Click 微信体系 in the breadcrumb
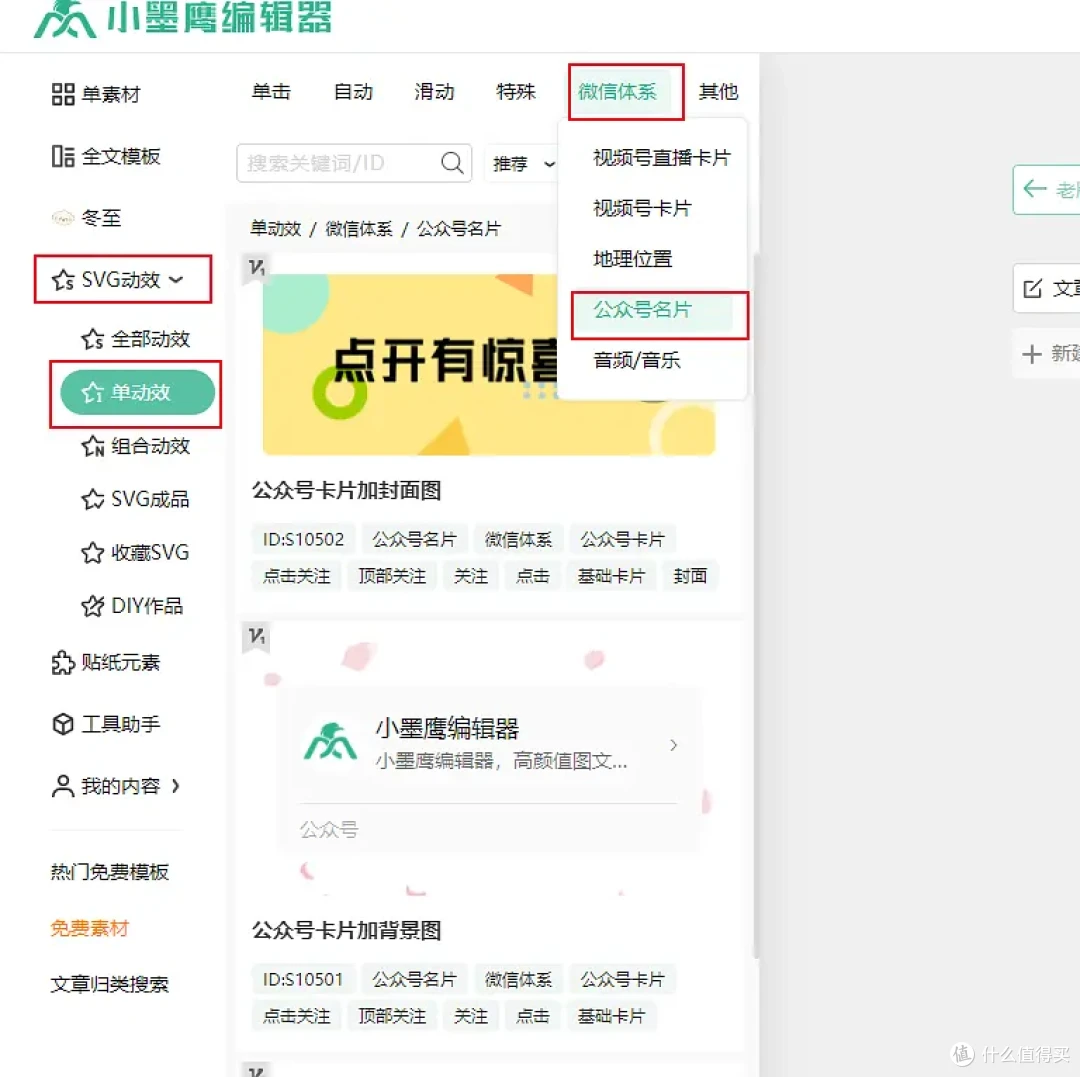Viewport: 1080px width, 1077px height. 359,229
